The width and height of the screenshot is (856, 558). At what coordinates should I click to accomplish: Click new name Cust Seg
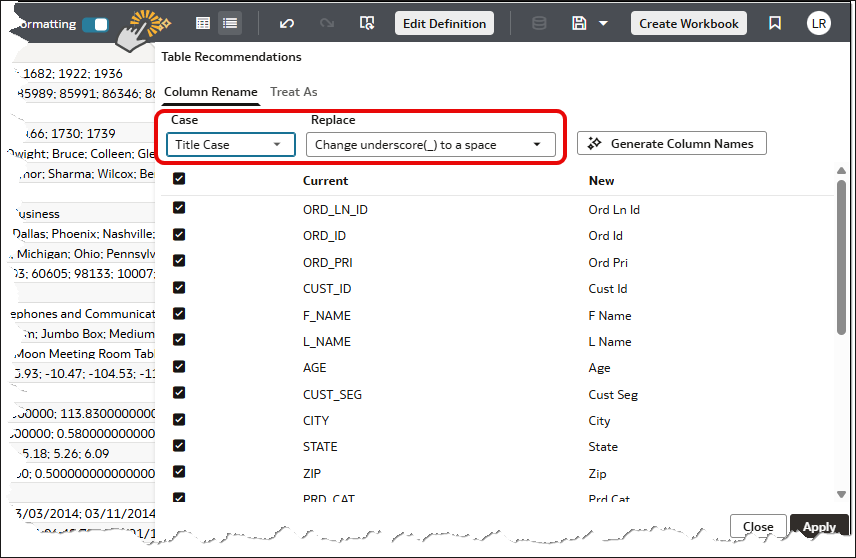pos(613,395)
